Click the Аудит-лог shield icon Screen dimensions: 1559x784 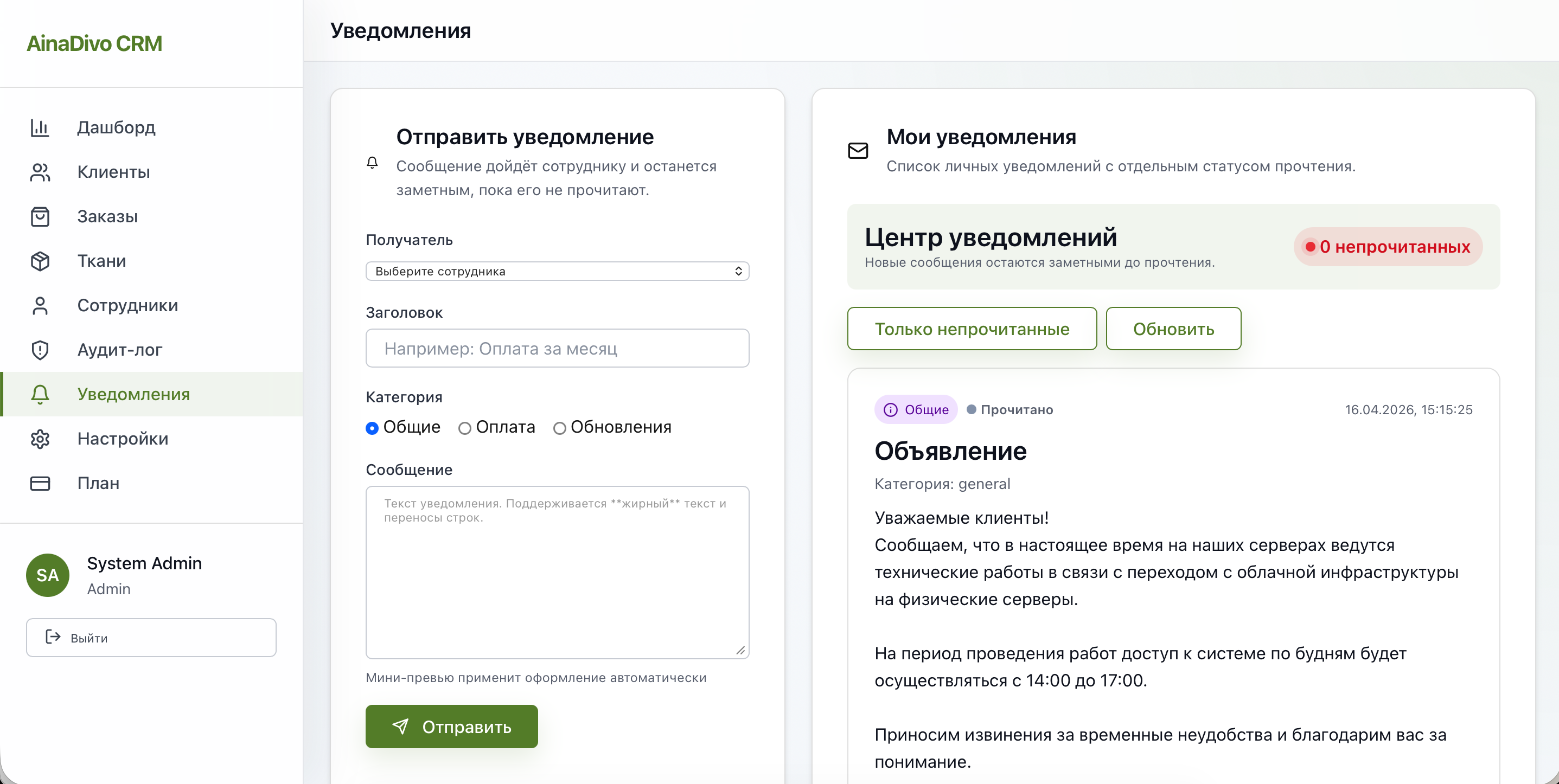[40, 350]
